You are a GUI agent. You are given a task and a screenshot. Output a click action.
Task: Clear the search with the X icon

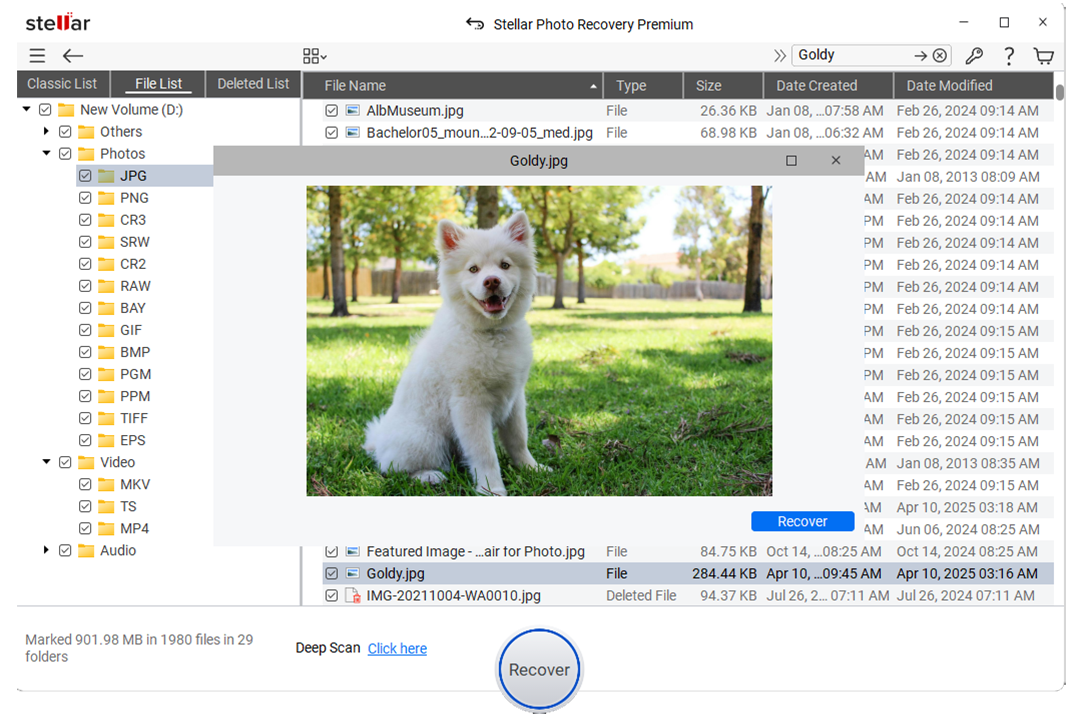pyautogui.click(x=938, y=55)
